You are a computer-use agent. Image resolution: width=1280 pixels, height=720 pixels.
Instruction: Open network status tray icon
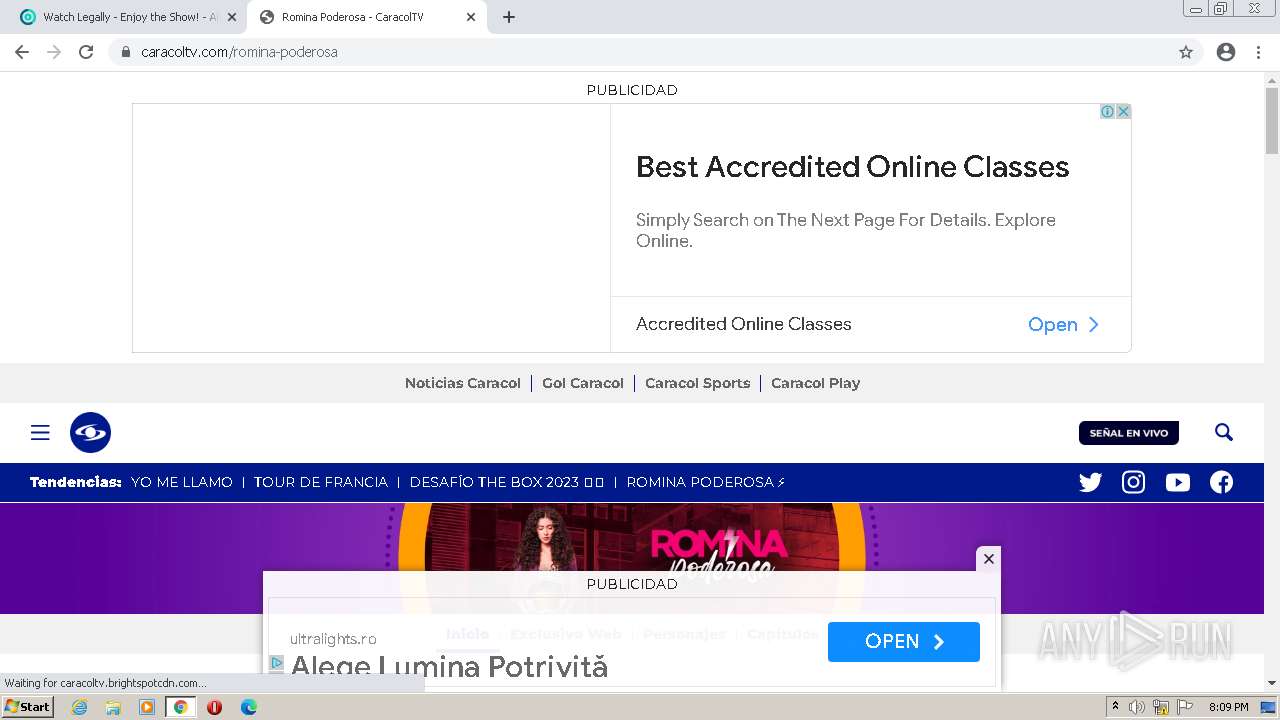pos(1161,707)
